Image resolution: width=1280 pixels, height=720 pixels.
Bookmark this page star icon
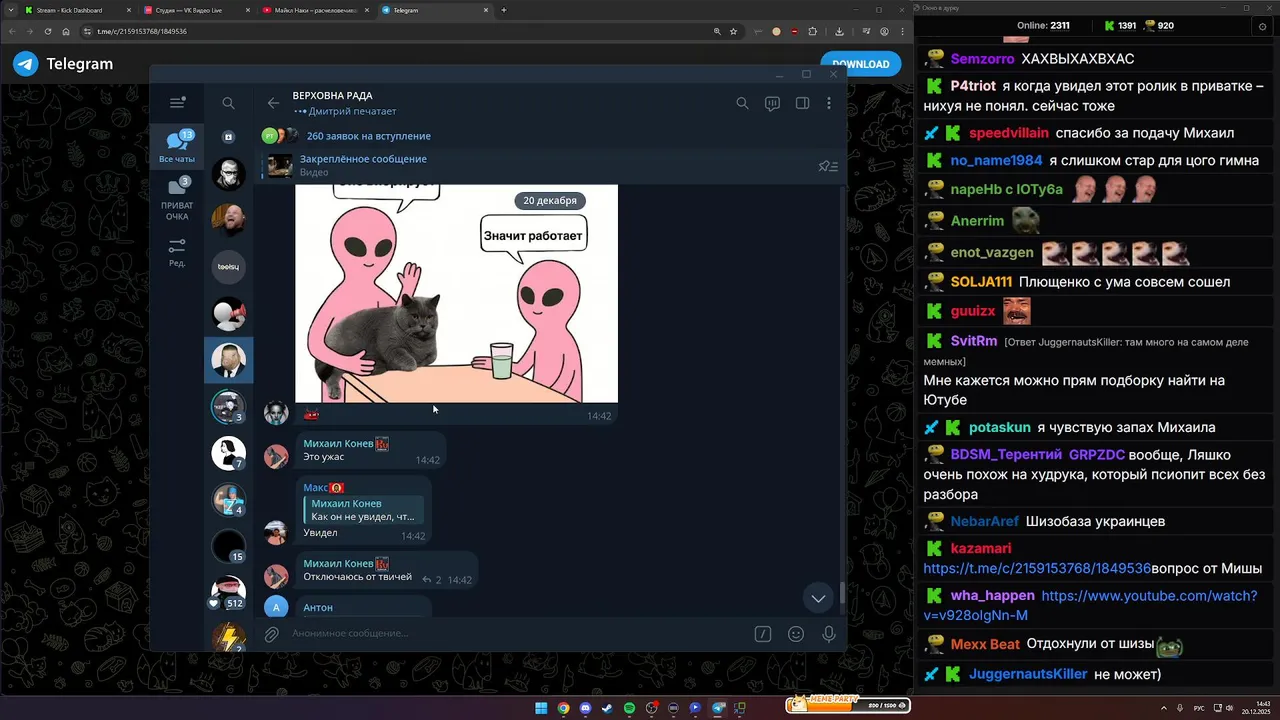click(x=733, y=31)
